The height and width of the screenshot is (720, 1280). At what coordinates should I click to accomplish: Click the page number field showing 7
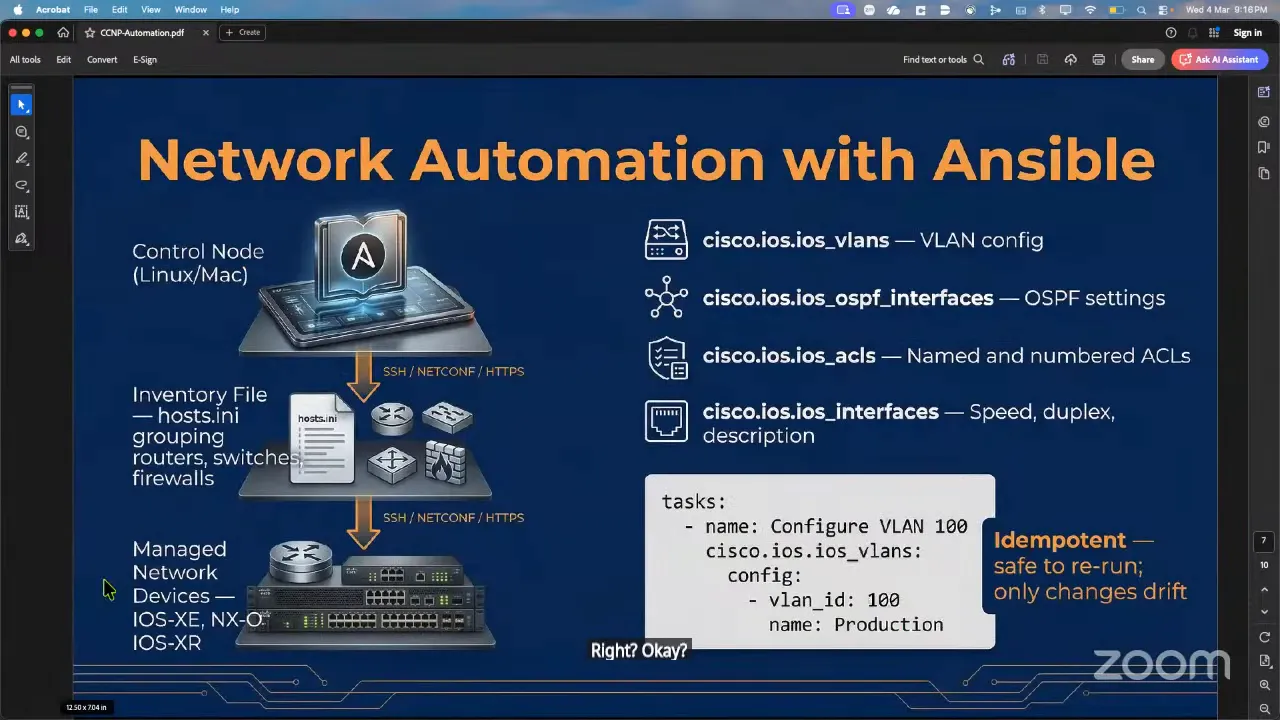[1263, 540]
